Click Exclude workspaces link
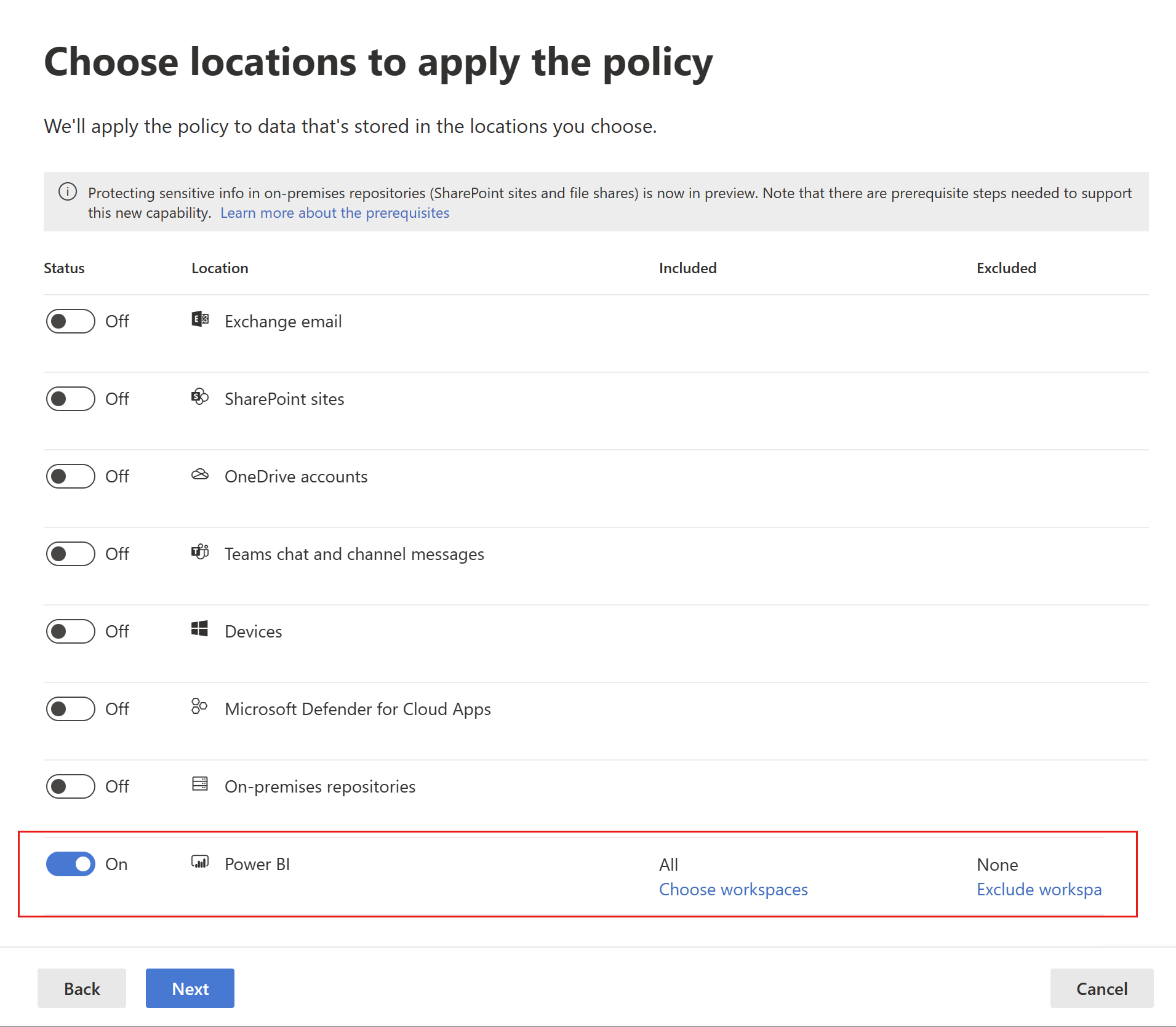The width and height of the screenshot is (1176, 1027). pyautogui.click(x=1040, y=890)
